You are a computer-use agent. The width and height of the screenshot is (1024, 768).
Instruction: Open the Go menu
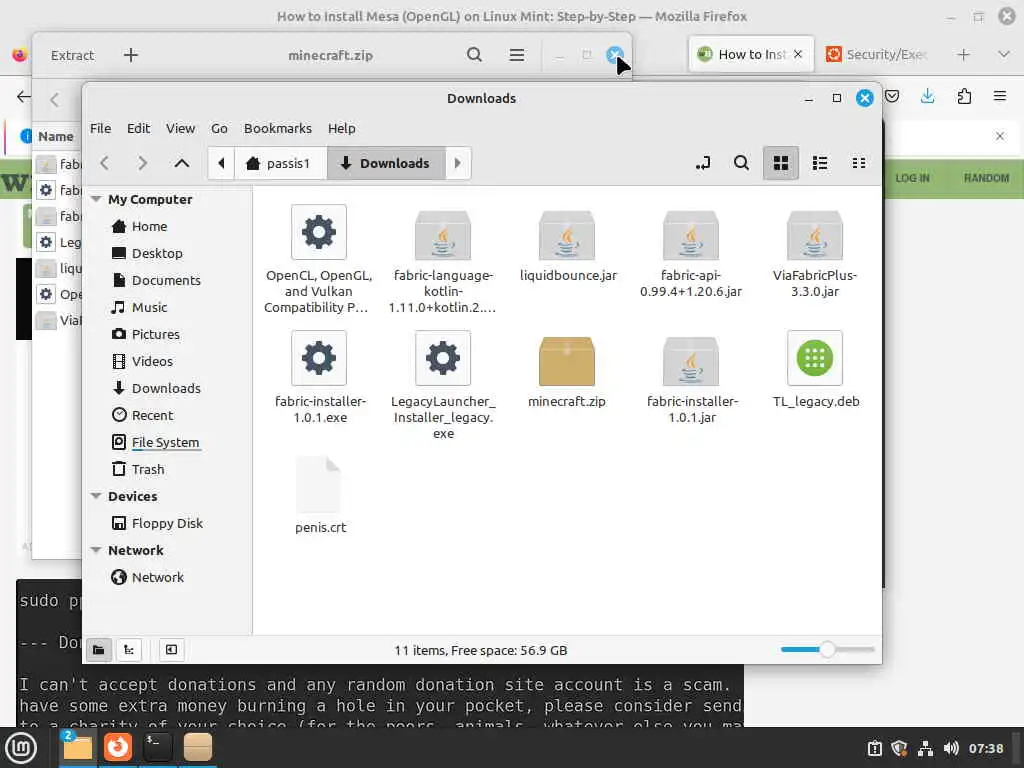click(219, 129)
